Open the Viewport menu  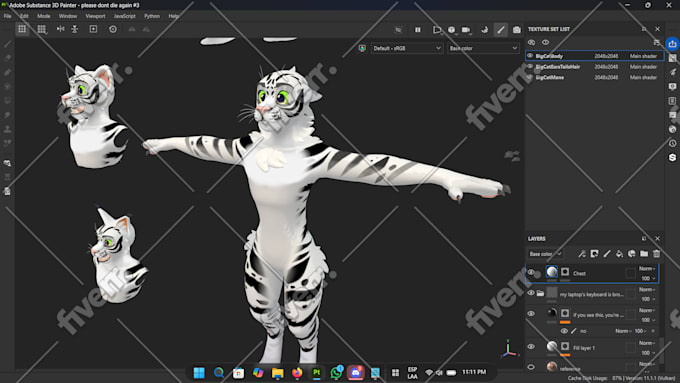(x=95, y=16)
